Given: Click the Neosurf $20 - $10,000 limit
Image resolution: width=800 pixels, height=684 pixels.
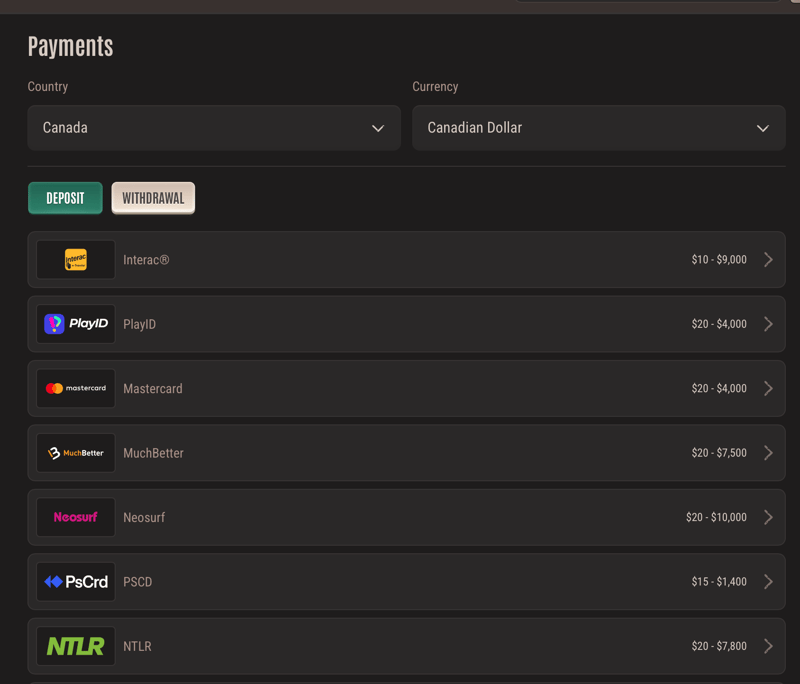Looking at the screenshot, I should pos(716,517).
